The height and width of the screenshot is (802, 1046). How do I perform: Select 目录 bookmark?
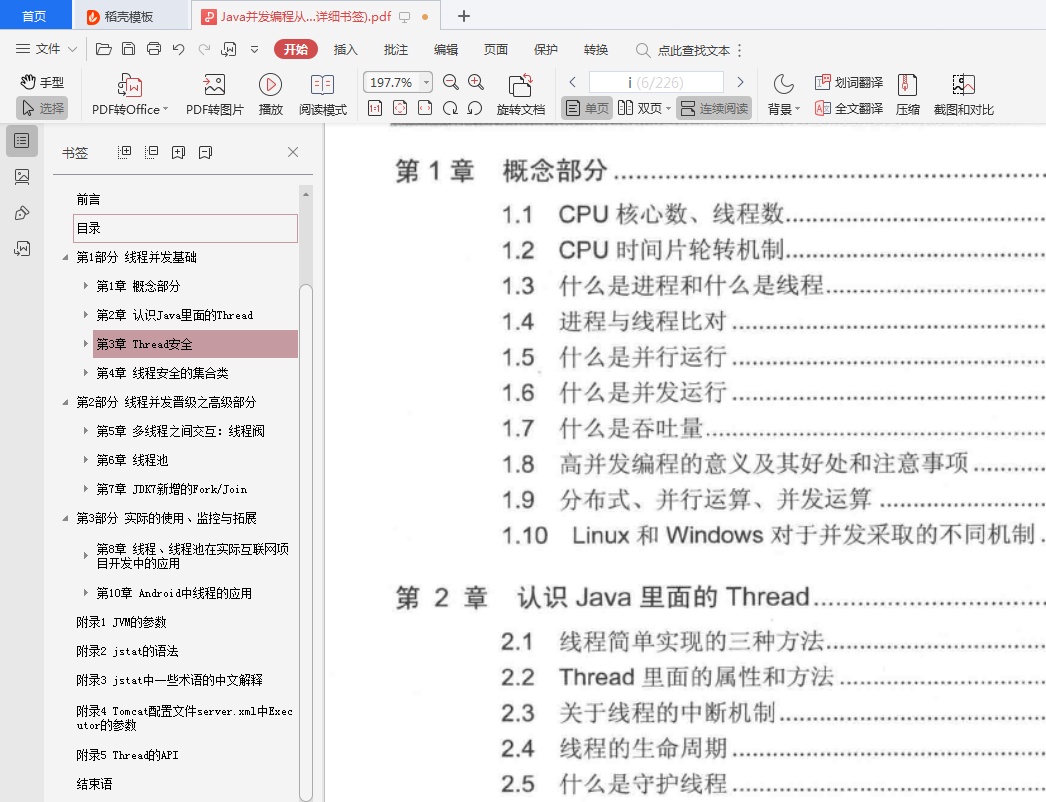tap(185, 228)
